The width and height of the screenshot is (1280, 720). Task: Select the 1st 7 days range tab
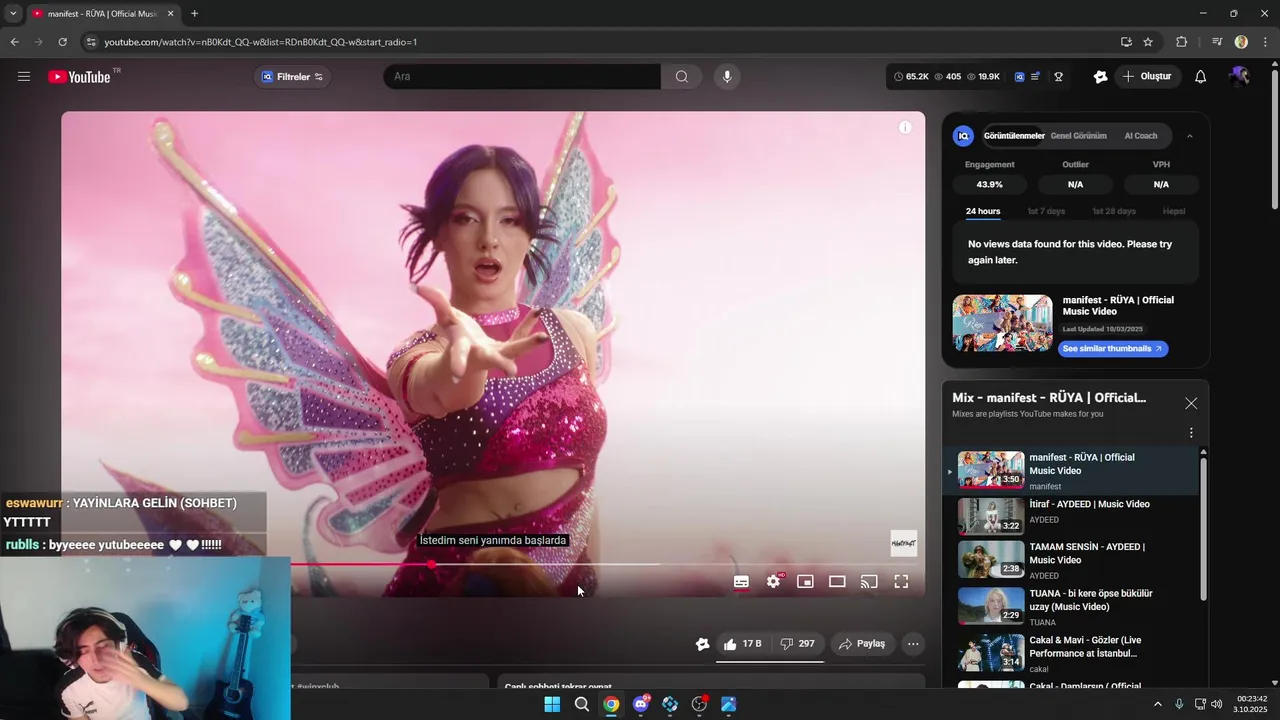1046,211
